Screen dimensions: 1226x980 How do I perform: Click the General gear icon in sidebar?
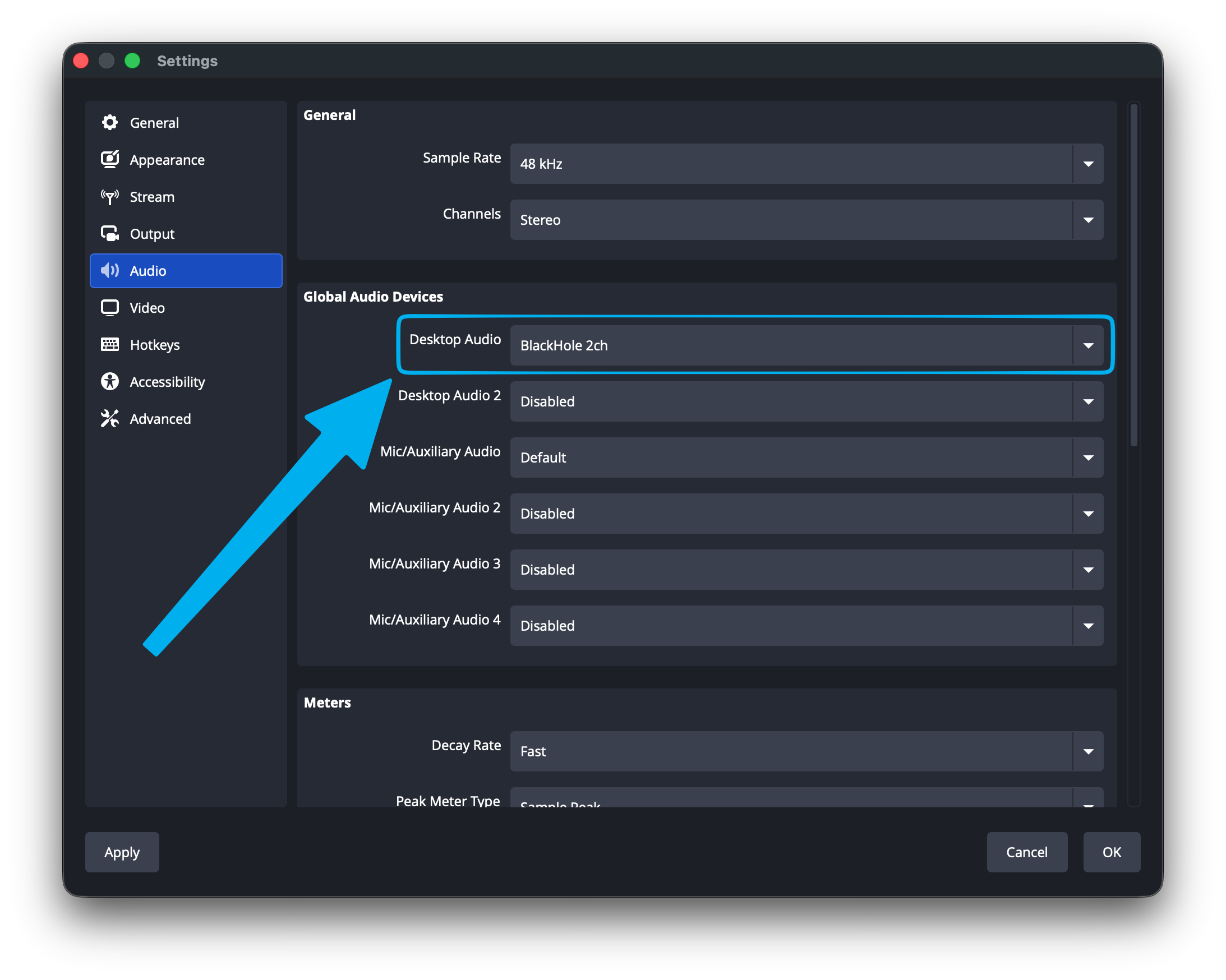pos(110,122)
